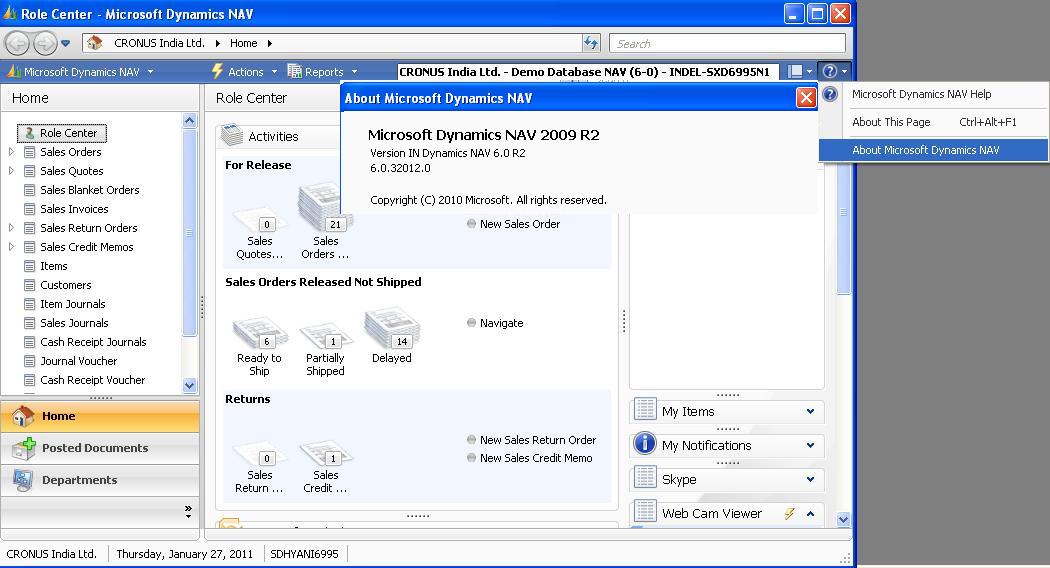Select Microsoft Dynamics NAV Help menu item

pos(933,94)
